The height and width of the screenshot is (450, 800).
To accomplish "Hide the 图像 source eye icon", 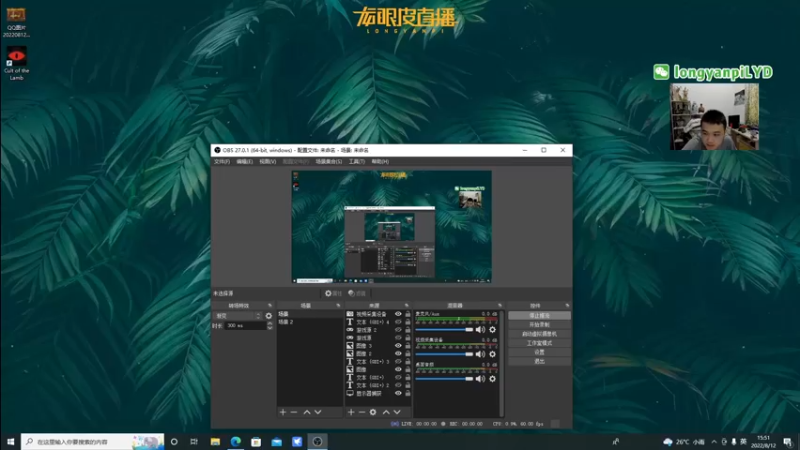I will click(398, 369).
